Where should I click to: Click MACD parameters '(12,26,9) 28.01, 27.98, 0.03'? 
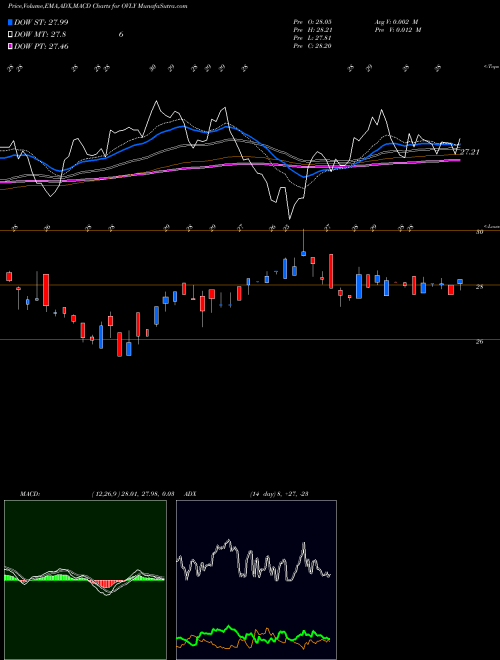[133, 494]
